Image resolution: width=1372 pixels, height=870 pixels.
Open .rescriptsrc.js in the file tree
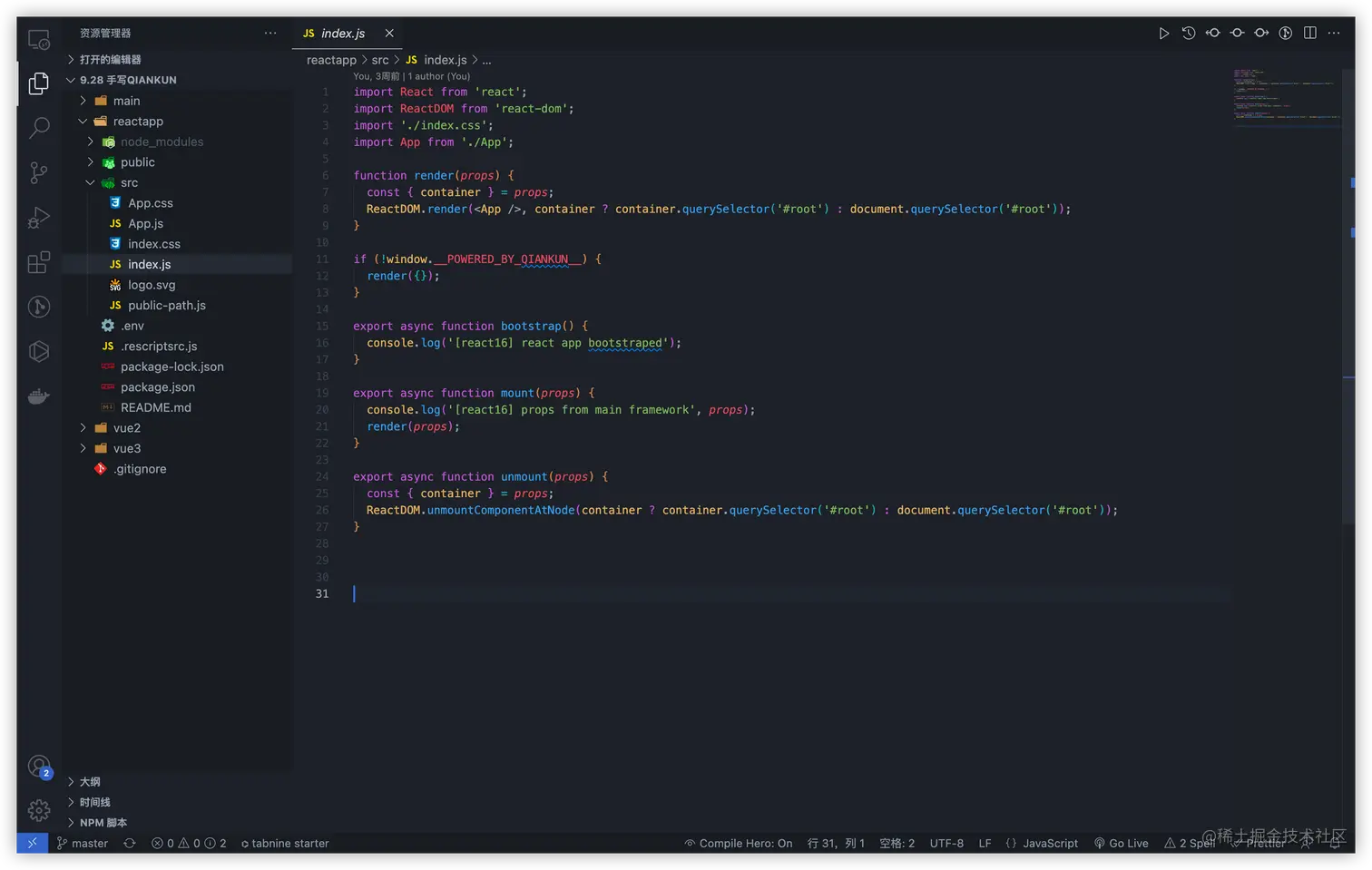(177, 347)
